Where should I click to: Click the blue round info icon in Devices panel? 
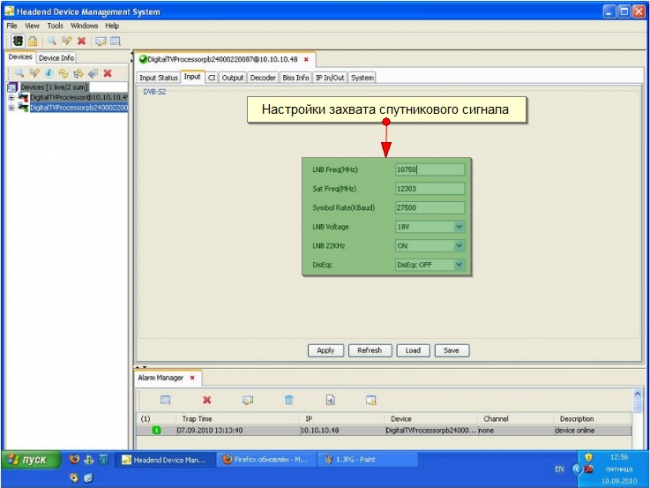pos(49,73)
